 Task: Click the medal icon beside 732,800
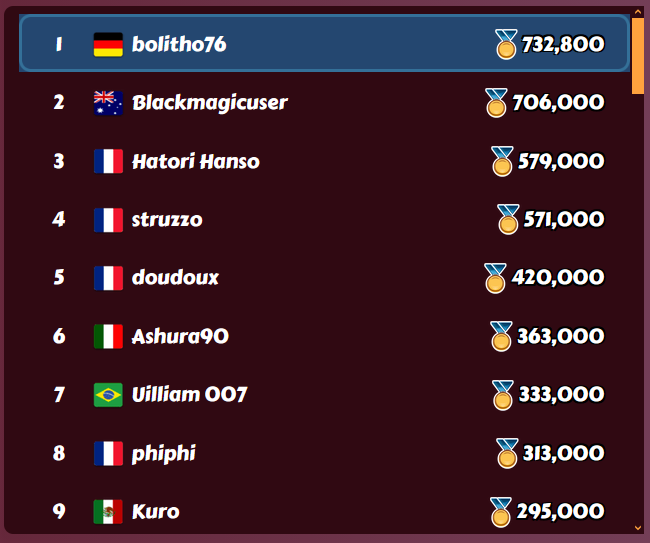506,44
